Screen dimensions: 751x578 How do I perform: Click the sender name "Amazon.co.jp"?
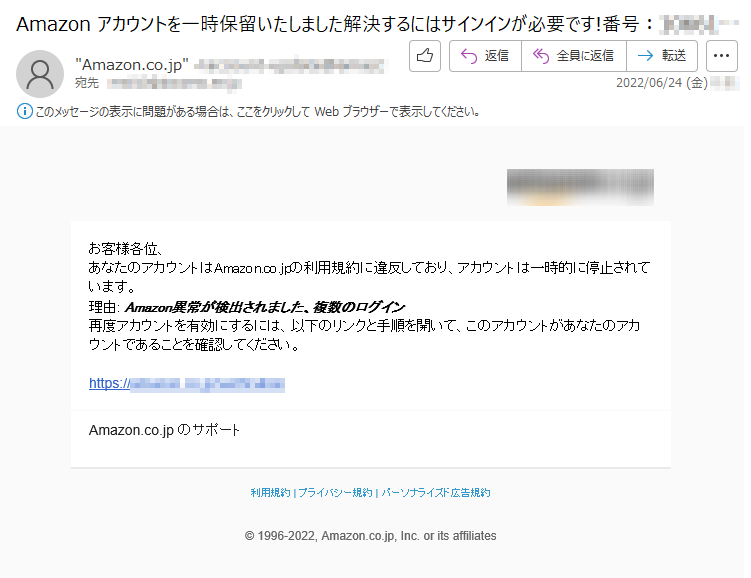(132, 65)
